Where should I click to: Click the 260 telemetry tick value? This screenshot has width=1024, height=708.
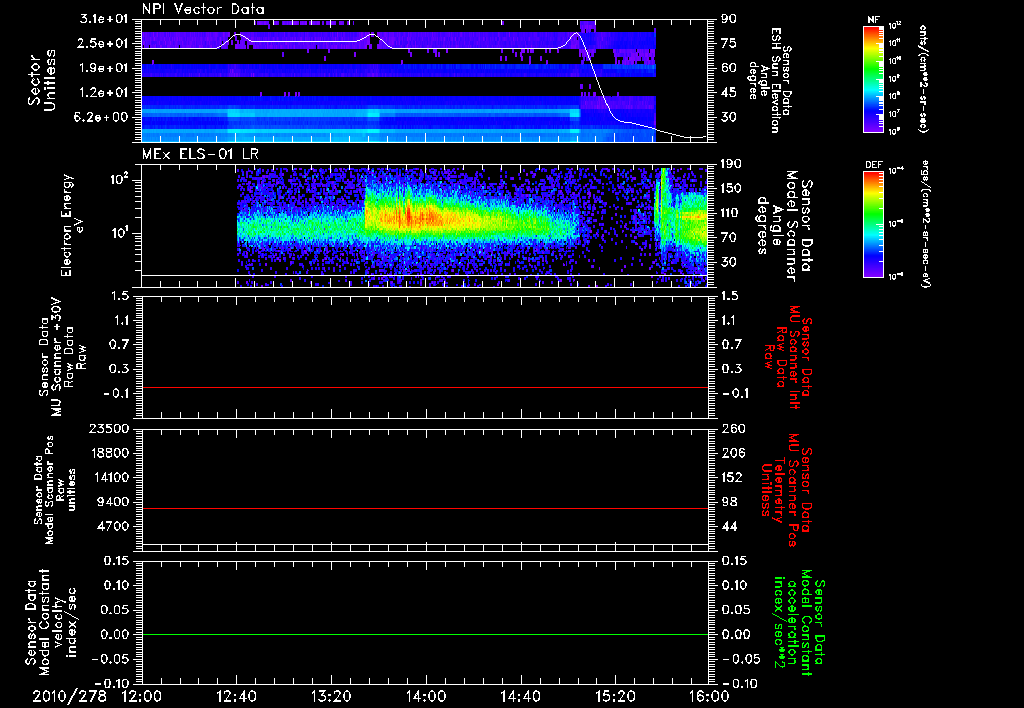pyautogui.click(x=731, y=429)
